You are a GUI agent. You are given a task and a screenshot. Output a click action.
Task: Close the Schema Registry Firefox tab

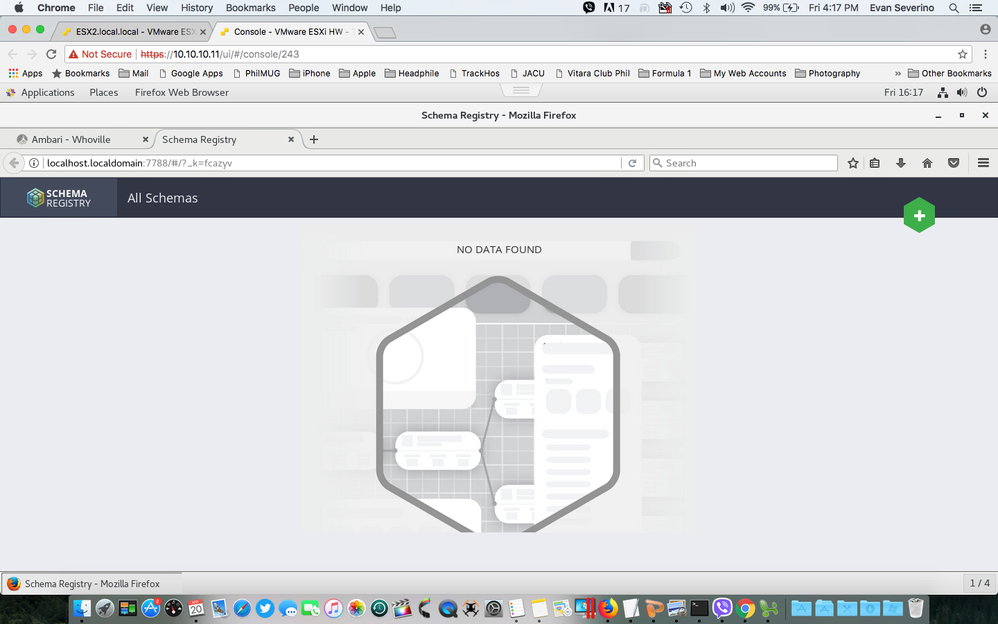pos(291,139)
